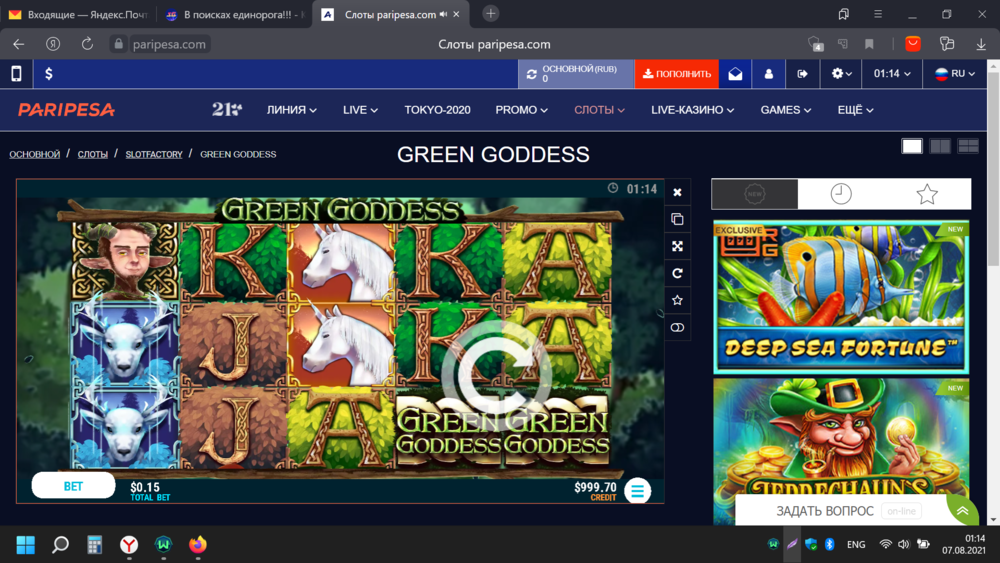This screenshot has width=1000, height=563.
Task: Open Windows taskbar search
Action: [61, 545]
